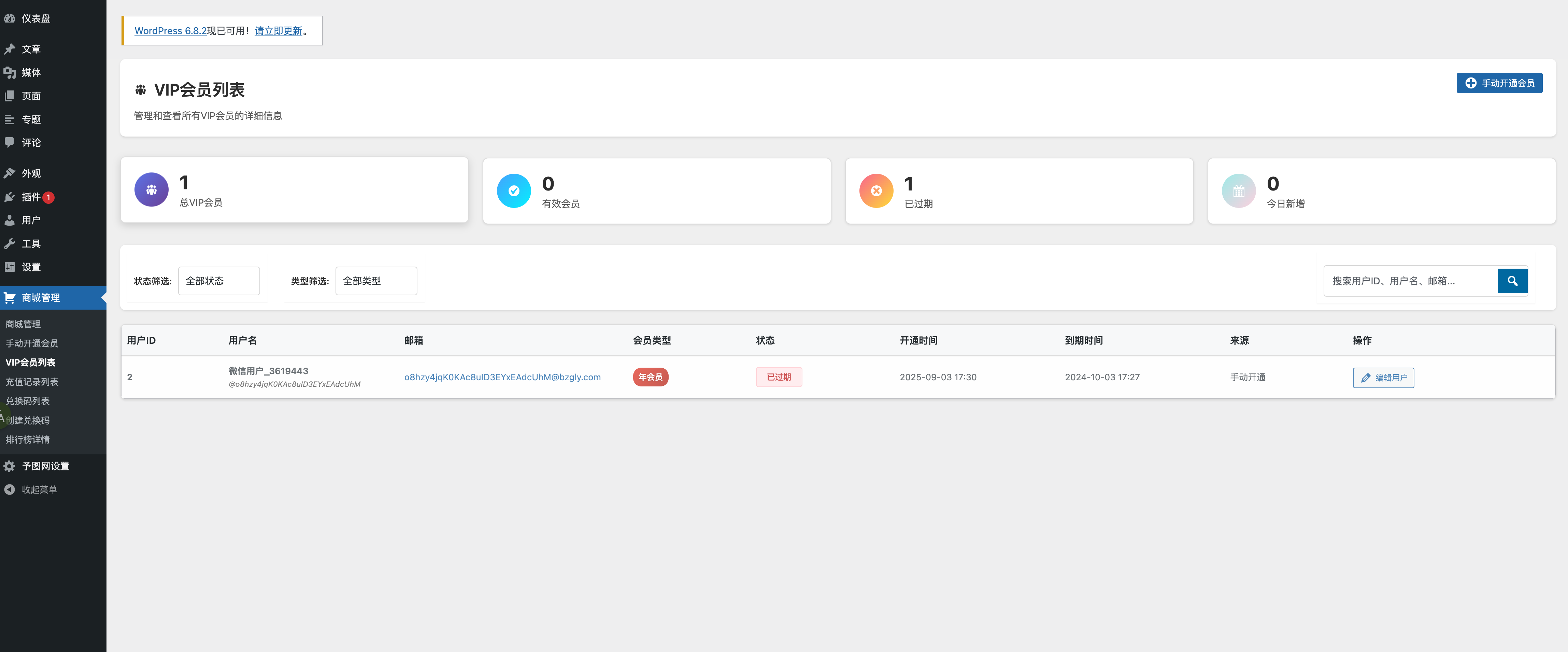Open the 充值记录列表 submenu item

(x=32, y=382)
